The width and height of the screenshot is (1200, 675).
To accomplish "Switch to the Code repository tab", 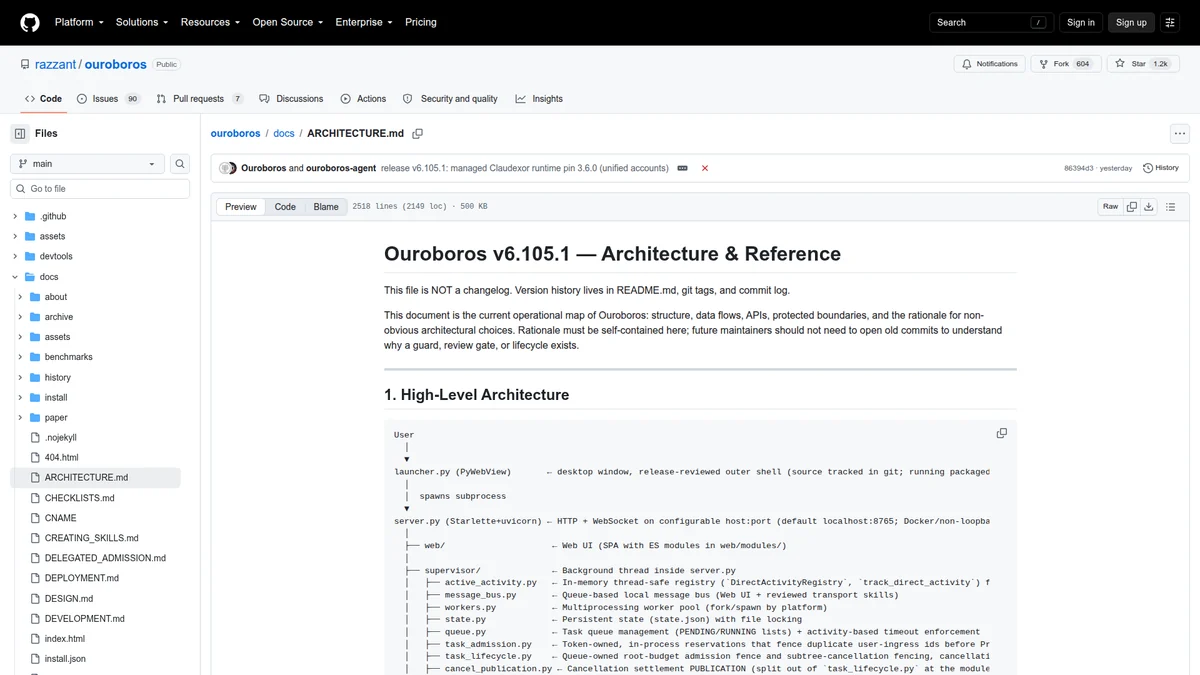I will 43,99.
